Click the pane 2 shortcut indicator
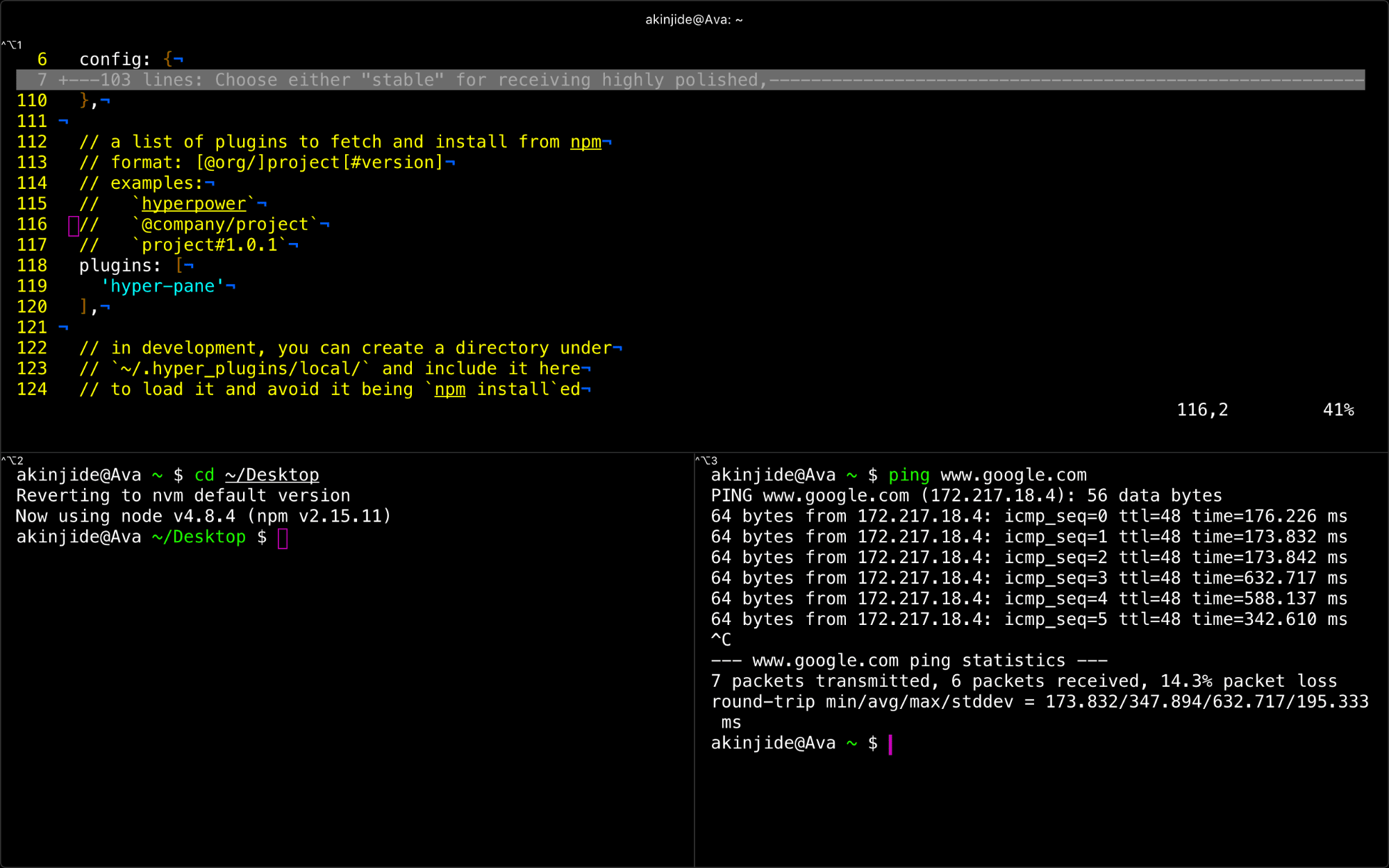1389x868 pixels. point(13,460)
